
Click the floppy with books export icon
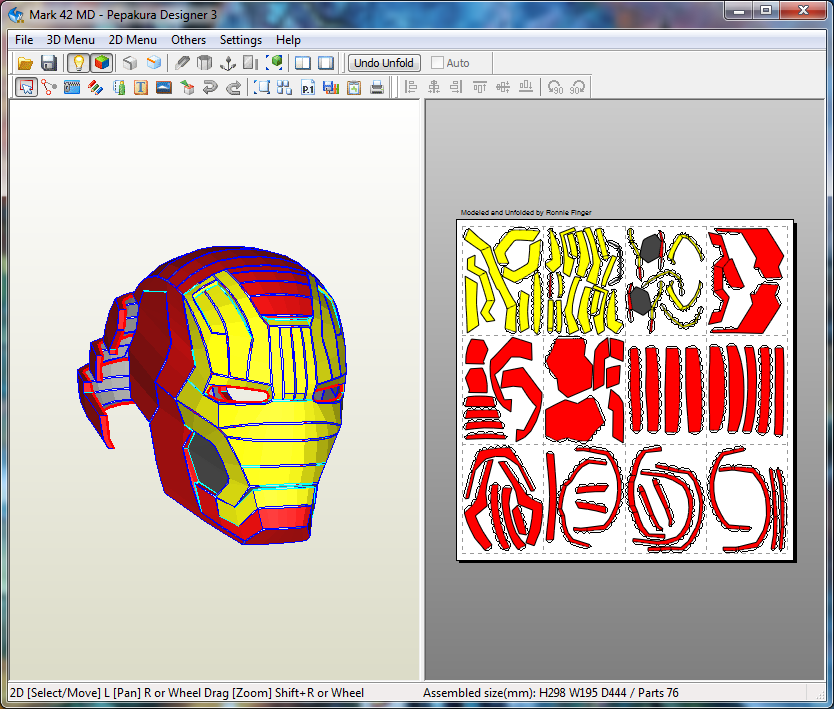point(331,87)
